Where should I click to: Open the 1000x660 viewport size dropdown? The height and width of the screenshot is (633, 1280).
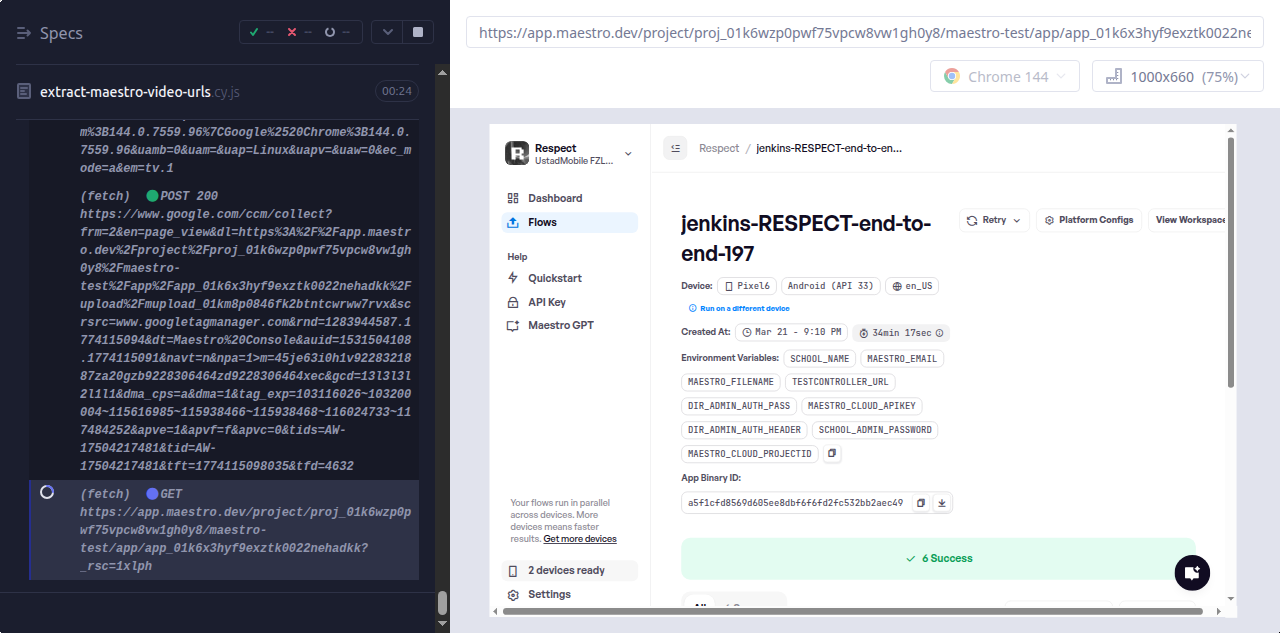pos(1177,77)
